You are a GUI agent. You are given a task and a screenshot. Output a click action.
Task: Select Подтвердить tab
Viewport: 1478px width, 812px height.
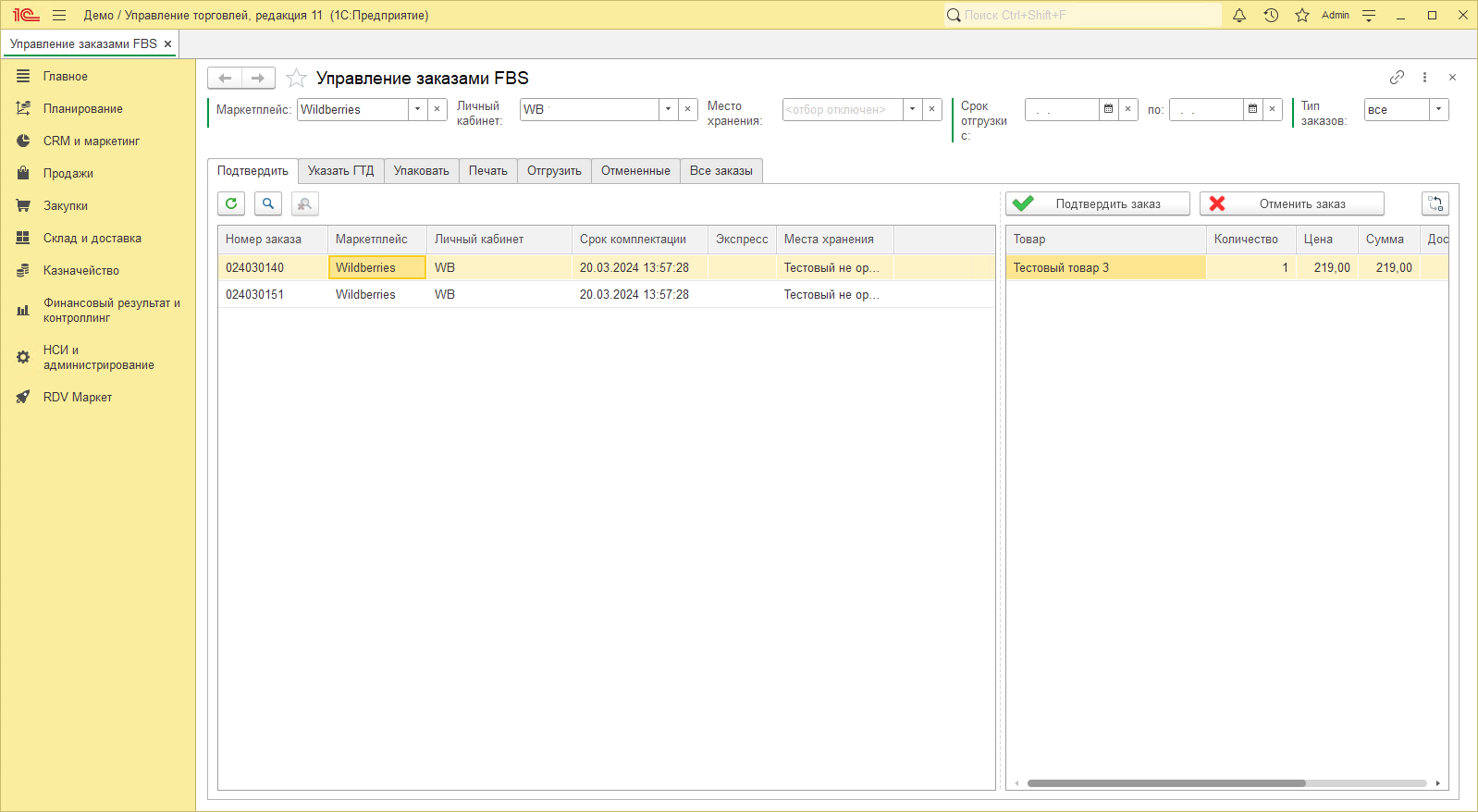click(x=252, y=170)
